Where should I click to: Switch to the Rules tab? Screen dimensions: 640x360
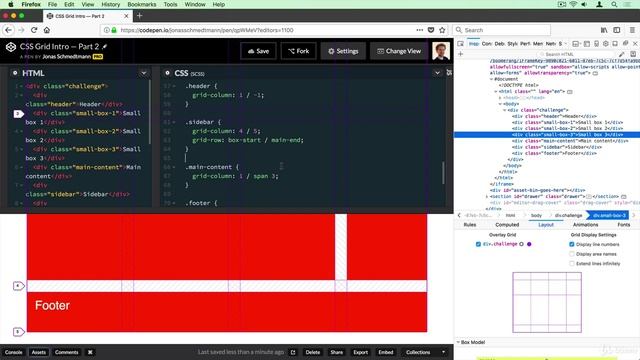tap(470, 225)
